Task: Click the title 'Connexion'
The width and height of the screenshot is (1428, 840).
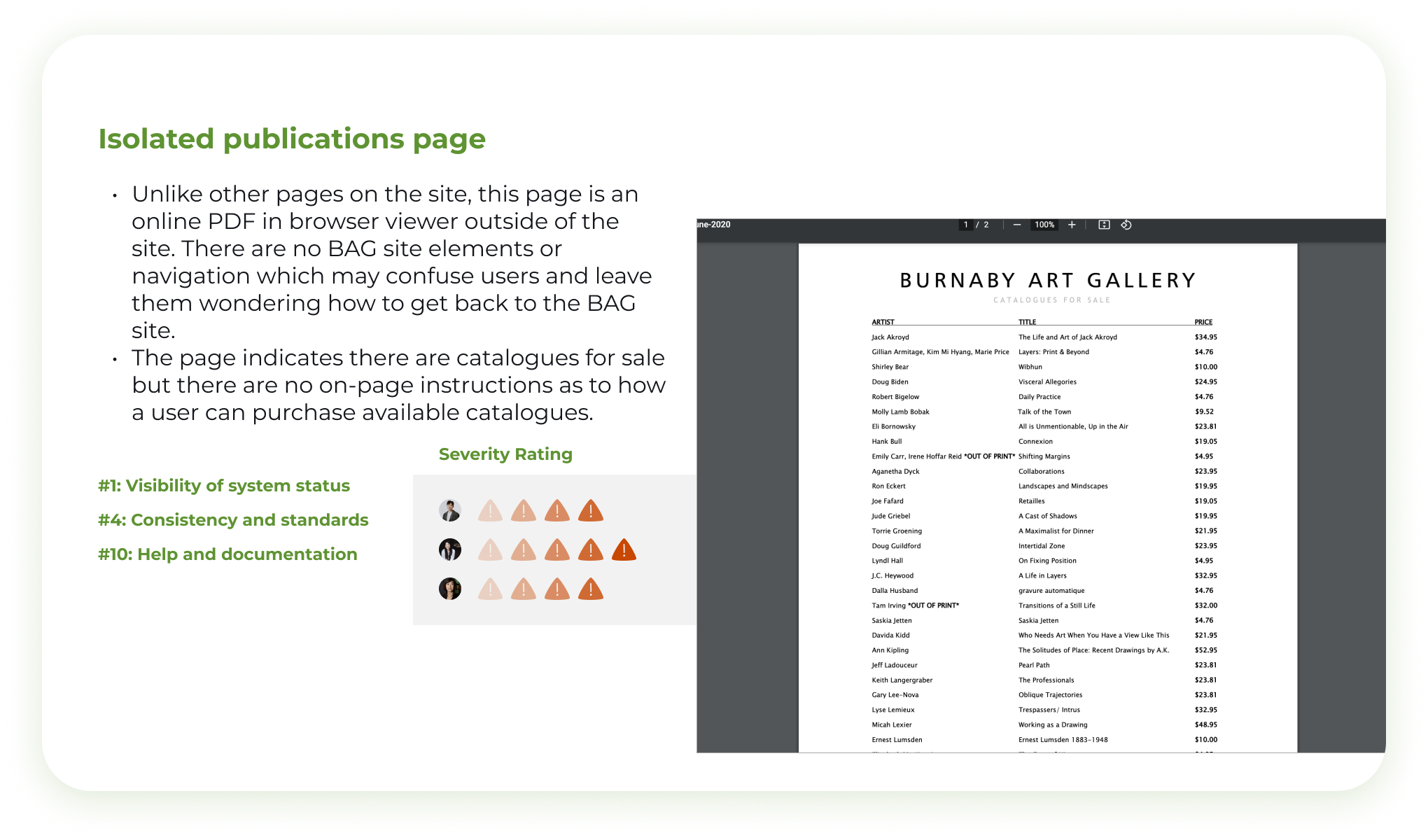Action: tap(1035, 442)
